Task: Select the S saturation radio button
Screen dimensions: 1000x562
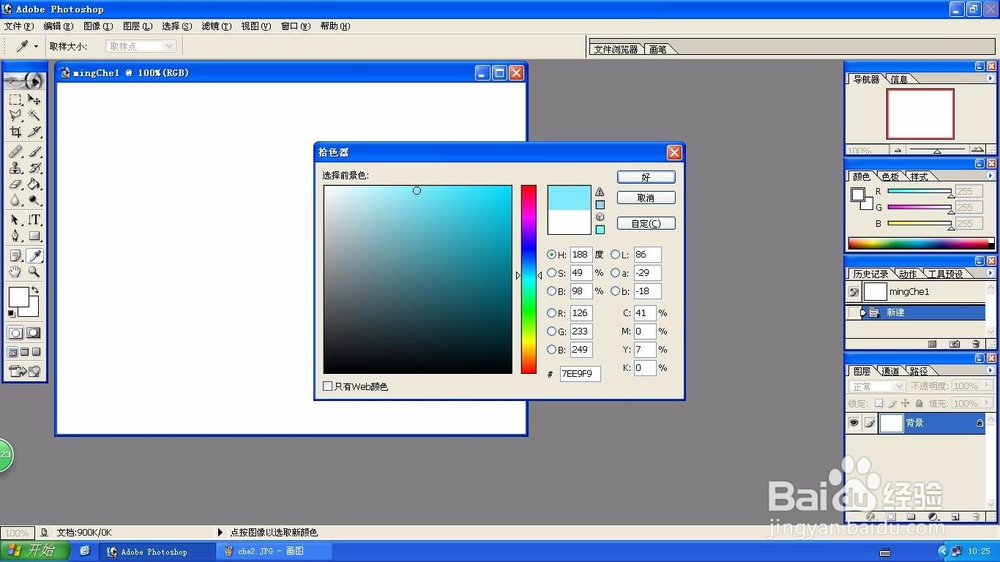Action: (552, 272)
